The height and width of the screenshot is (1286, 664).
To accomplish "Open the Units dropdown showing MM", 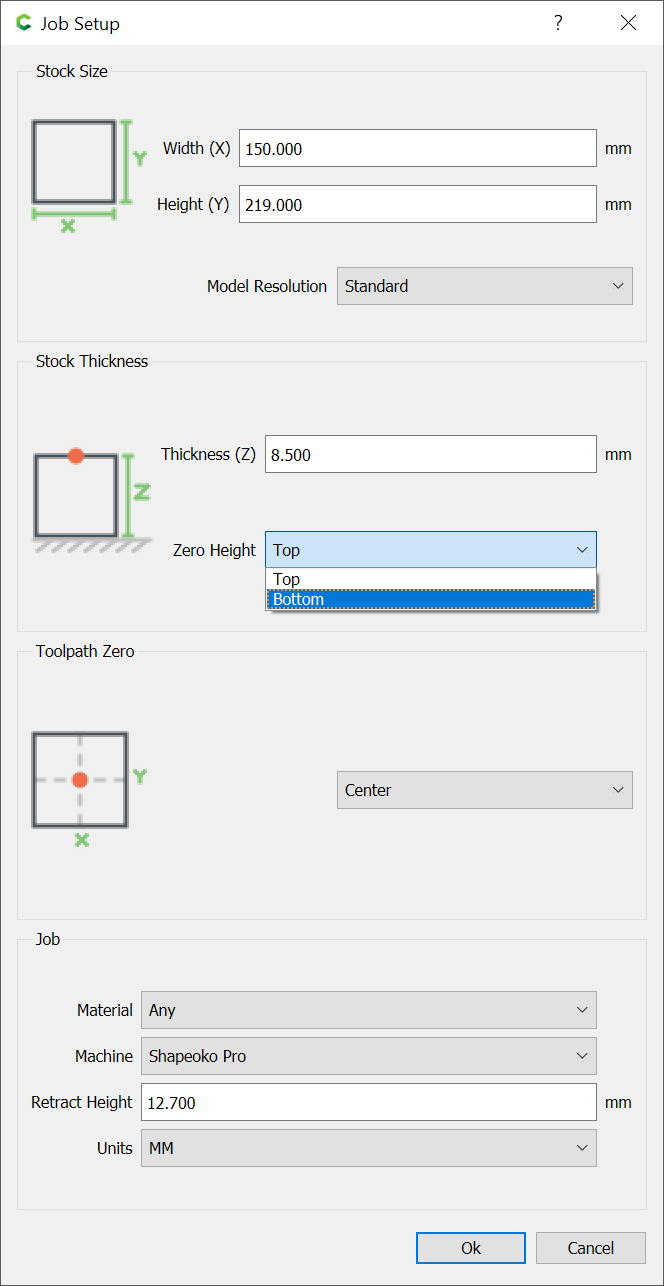I will 369,1148.
